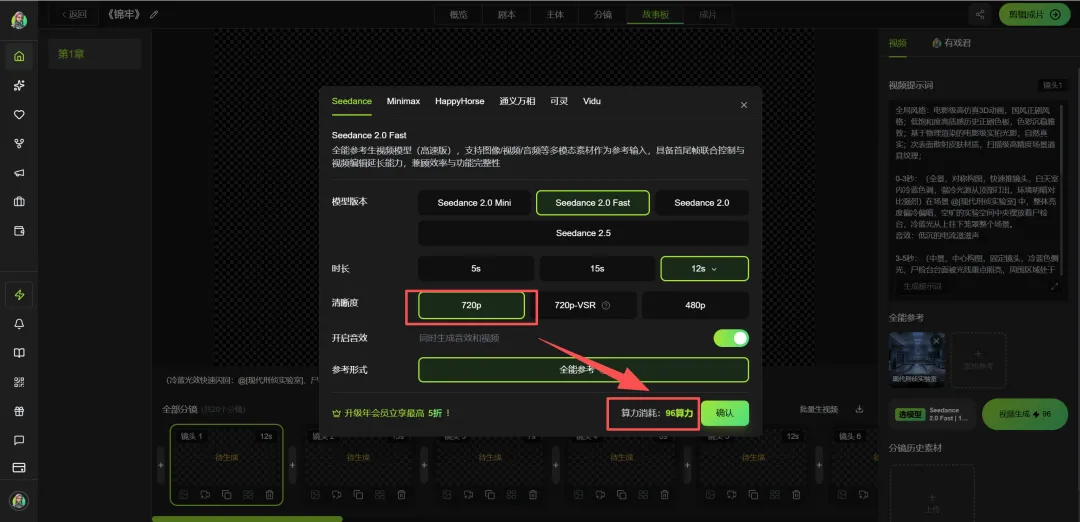This screenshot has height=522, width=1080.
Task: Click the copy icon on 镜头 1 card
Action: pyautogui.click(x=227, y=494)
